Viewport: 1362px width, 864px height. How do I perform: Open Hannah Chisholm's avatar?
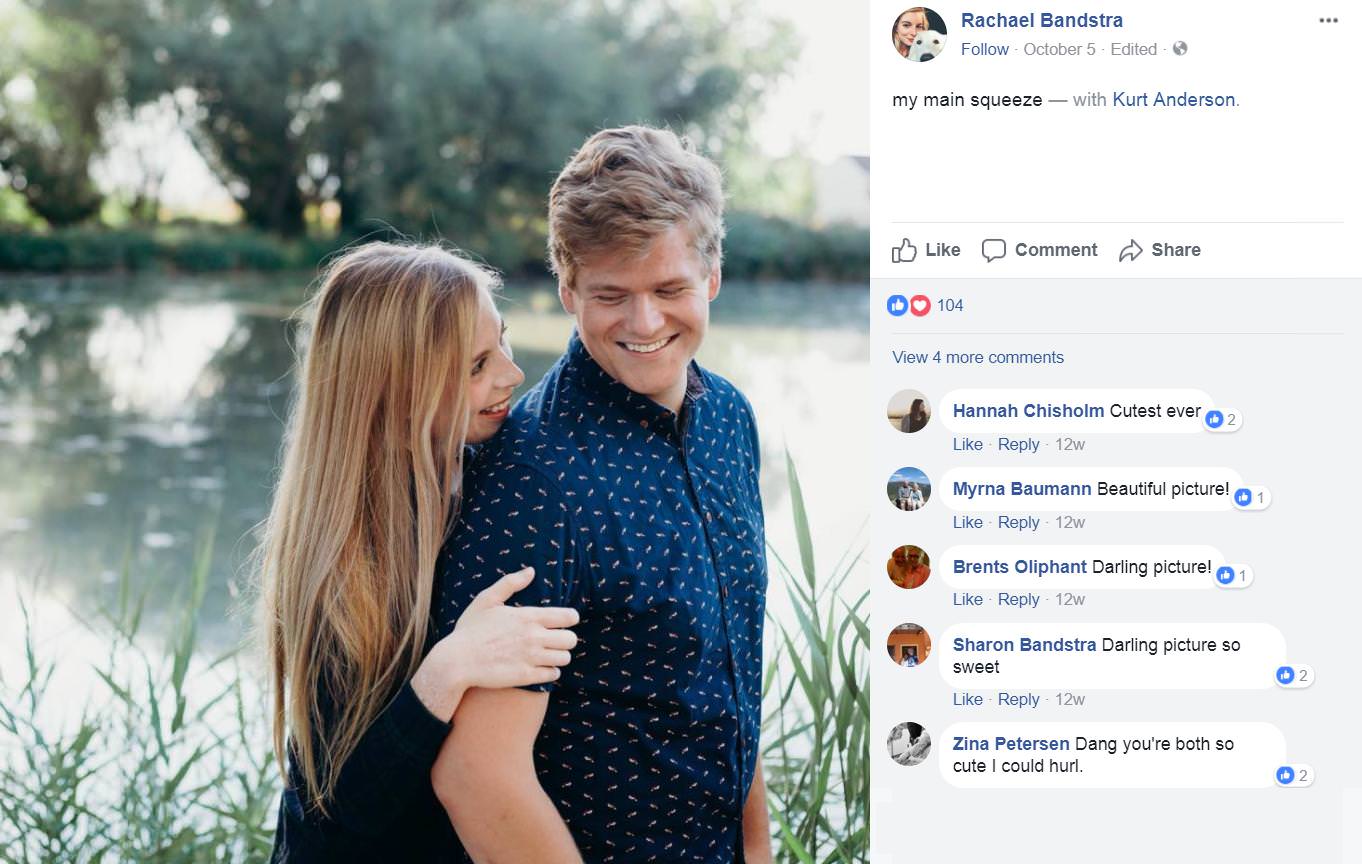coord(909,411)
